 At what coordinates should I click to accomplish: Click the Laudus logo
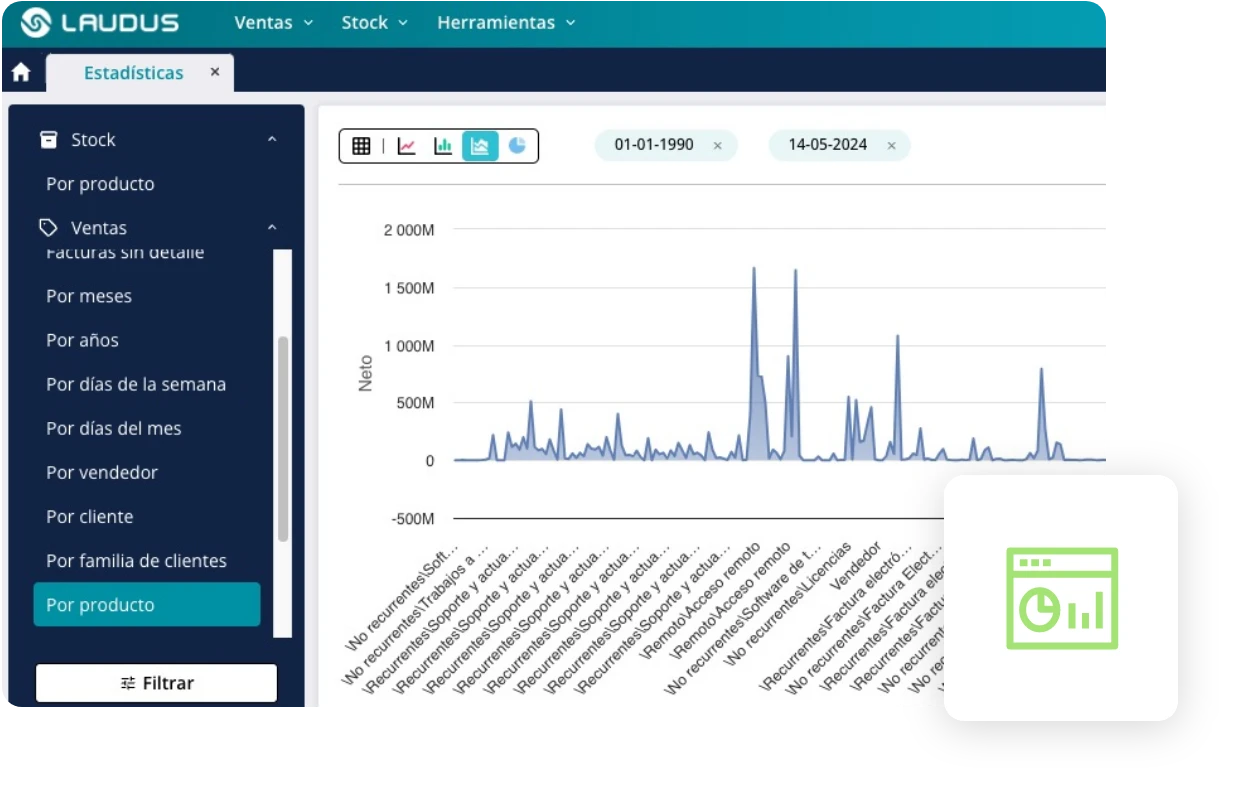(x=100, y=22)
